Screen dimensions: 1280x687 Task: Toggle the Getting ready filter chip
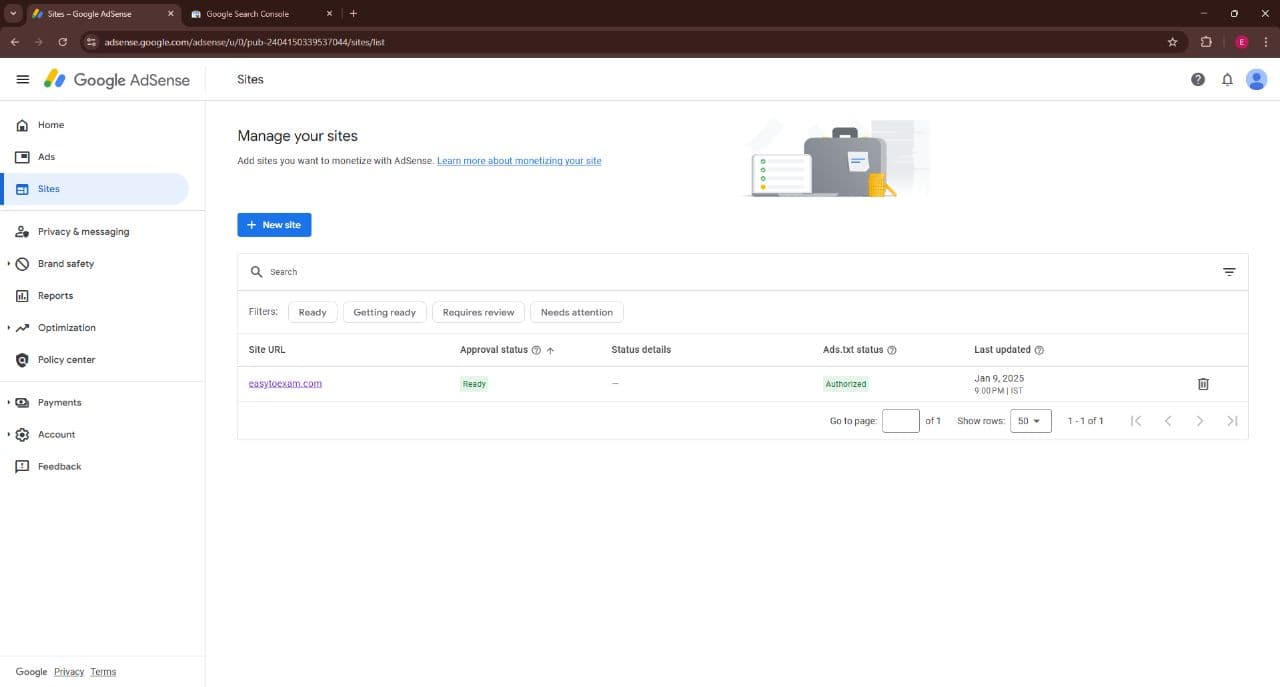385,312
